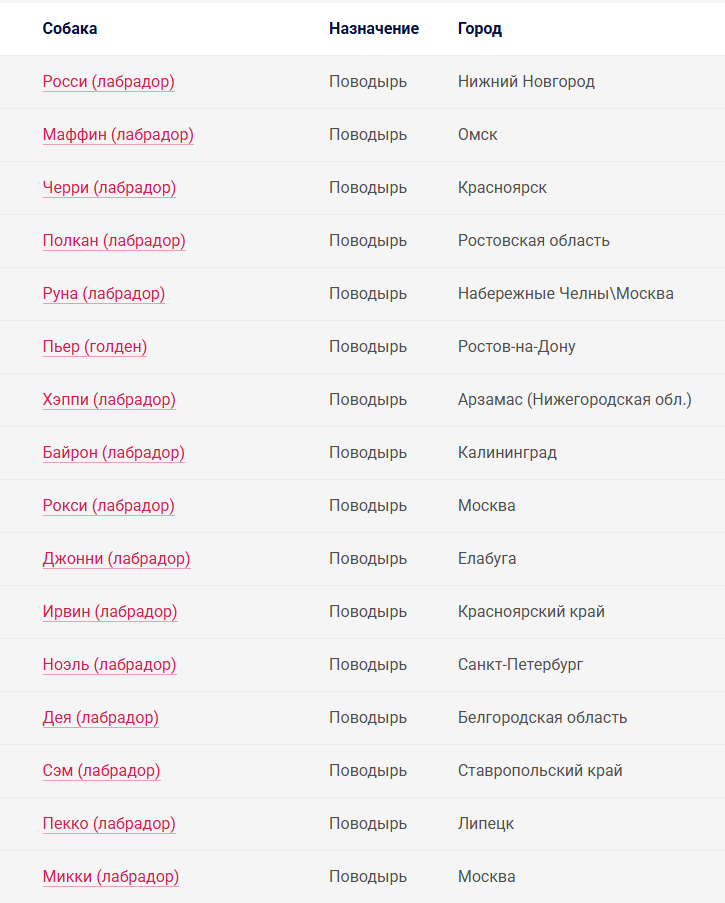Open Байрон (лабрадор) dog page
This screenshot has height=903, width=725.
click(113, 453)
